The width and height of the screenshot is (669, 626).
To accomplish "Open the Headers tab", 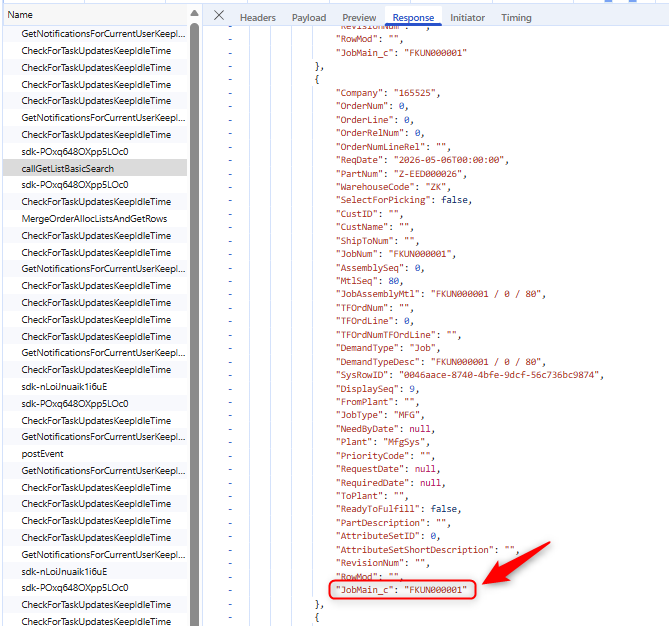I will tap(258, 18).
